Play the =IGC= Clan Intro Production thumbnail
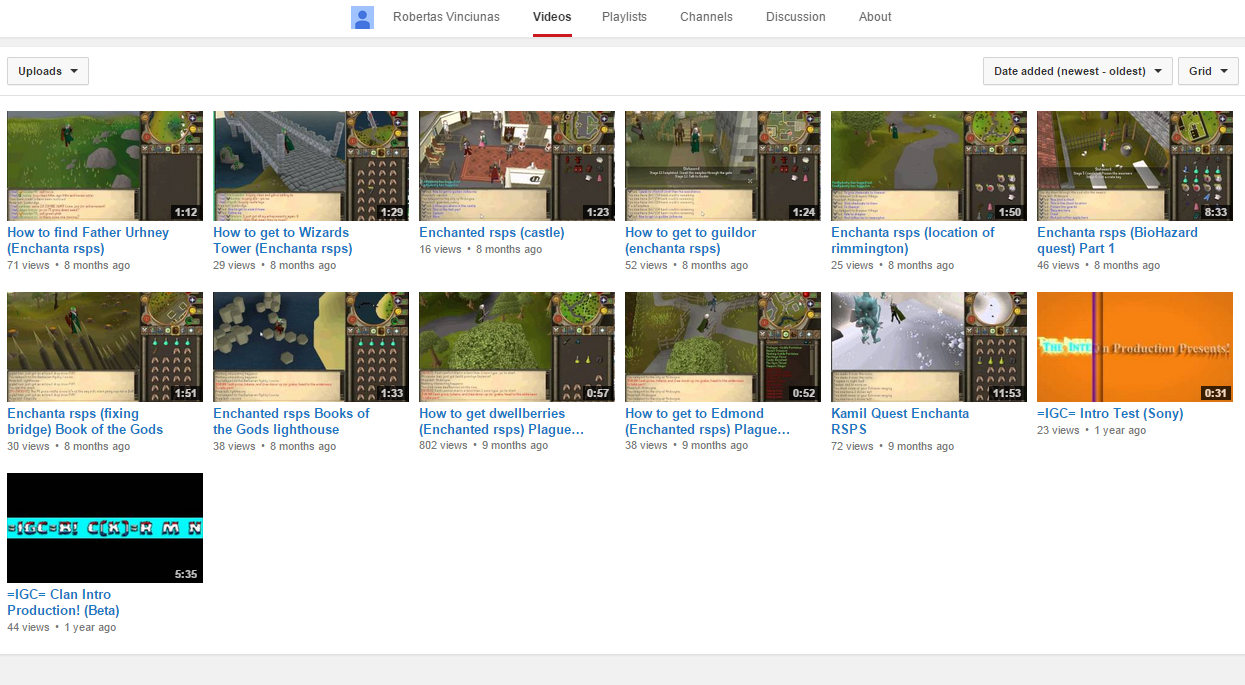Screen dimensions: 1245x685 (105, 528)
